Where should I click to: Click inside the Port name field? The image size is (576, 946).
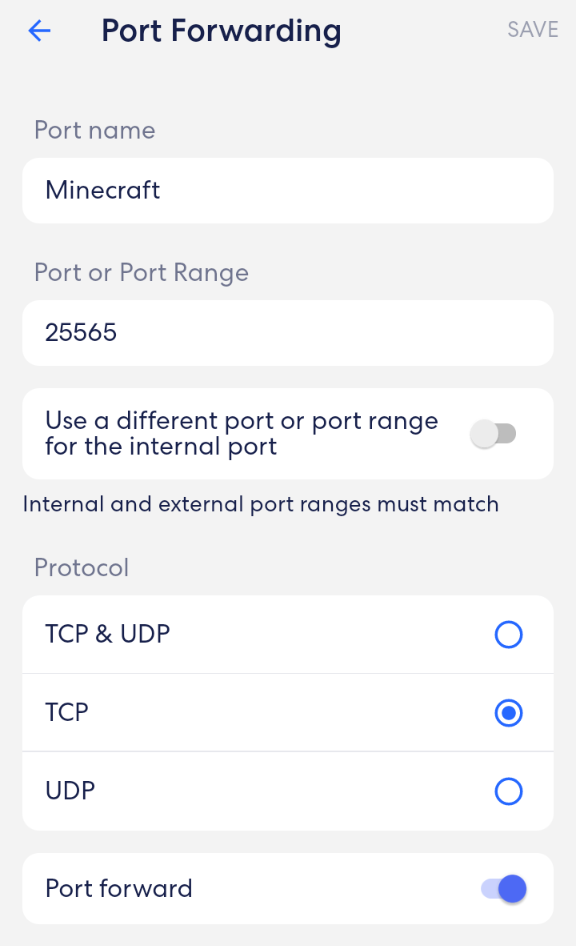(288, 190)
